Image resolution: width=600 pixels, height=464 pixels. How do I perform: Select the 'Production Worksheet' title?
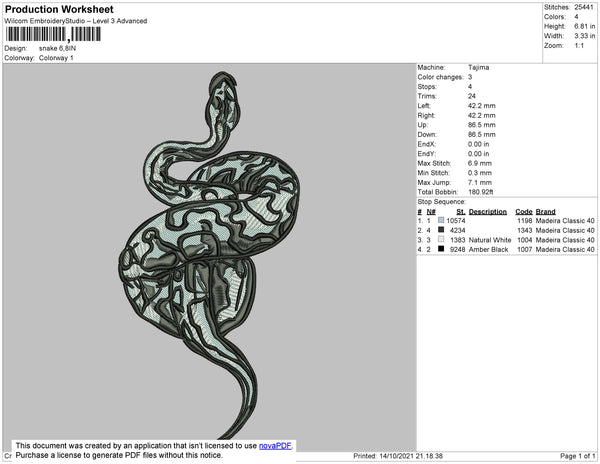(x=59, y=10)
